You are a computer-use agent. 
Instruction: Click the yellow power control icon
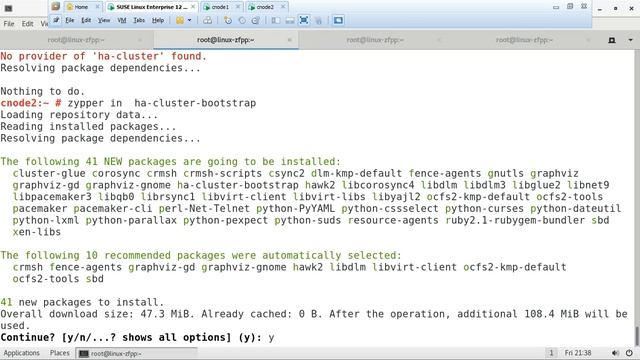tap(180, 20)
